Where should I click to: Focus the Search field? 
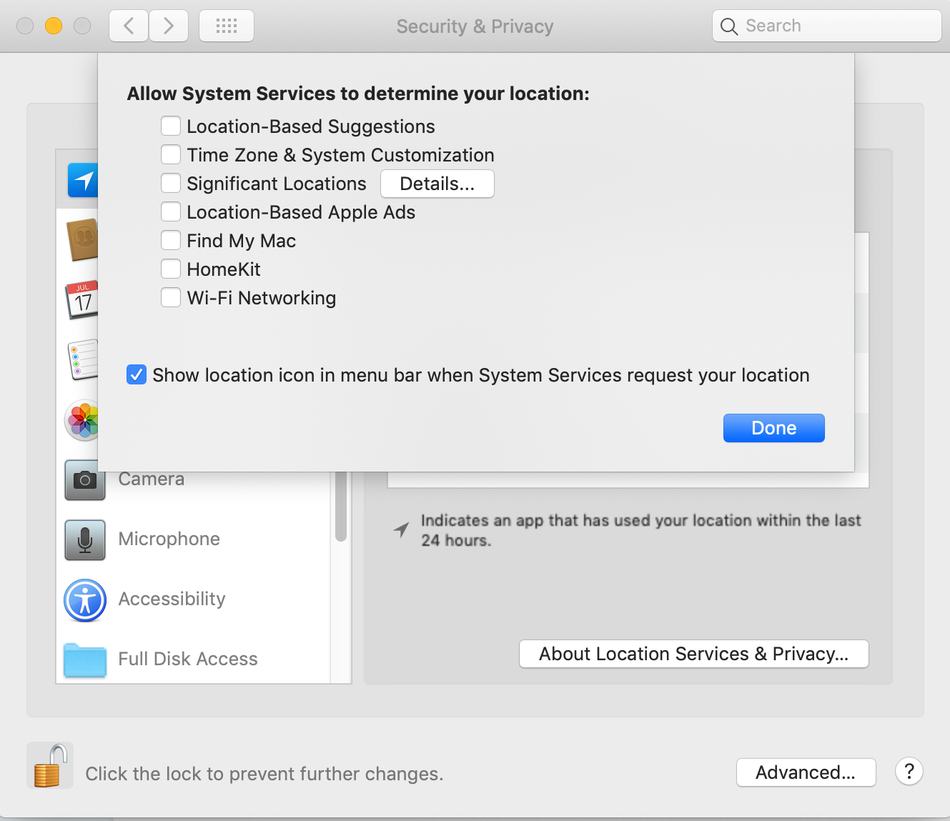826,25
